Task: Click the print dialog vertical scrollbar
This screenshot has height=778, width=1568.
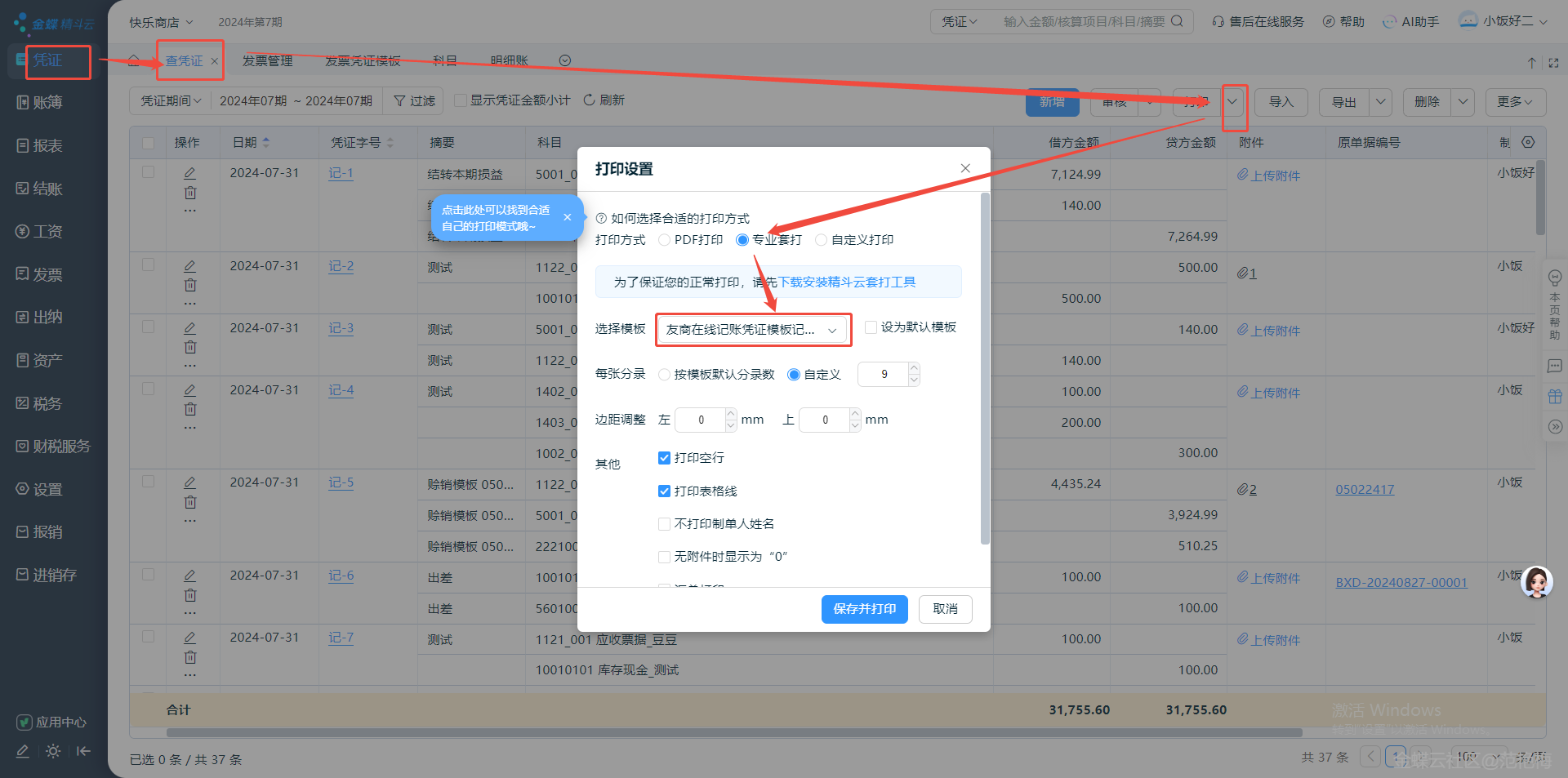Action: (985, 367)
